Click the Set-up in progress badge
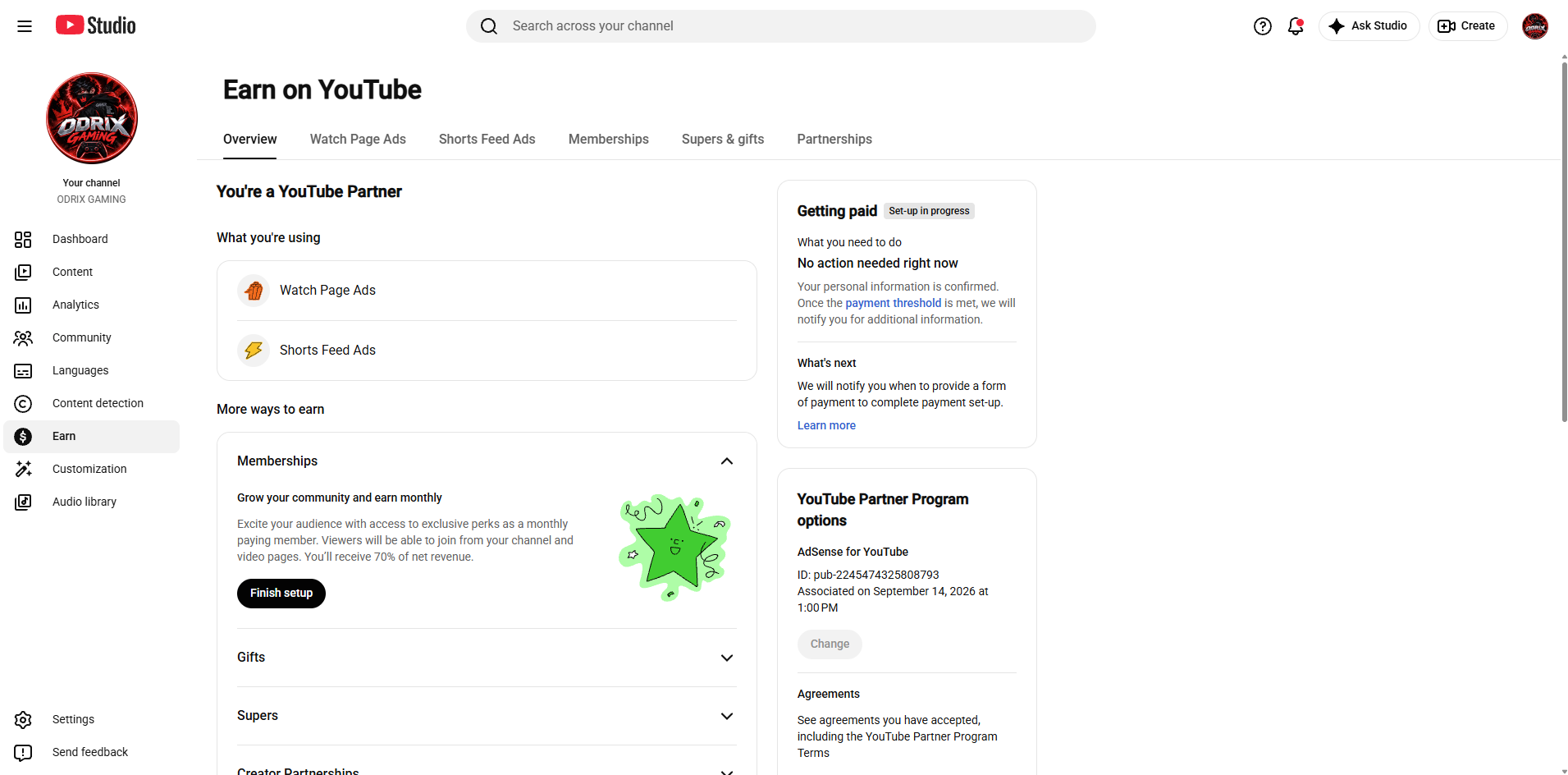The image size is (1568, 775). (929, 211)
